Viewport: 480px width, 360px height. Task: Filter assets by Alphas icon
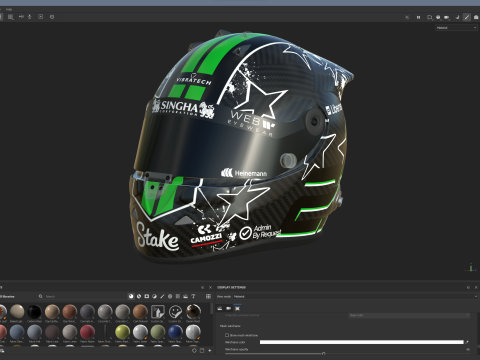point(170,296)
